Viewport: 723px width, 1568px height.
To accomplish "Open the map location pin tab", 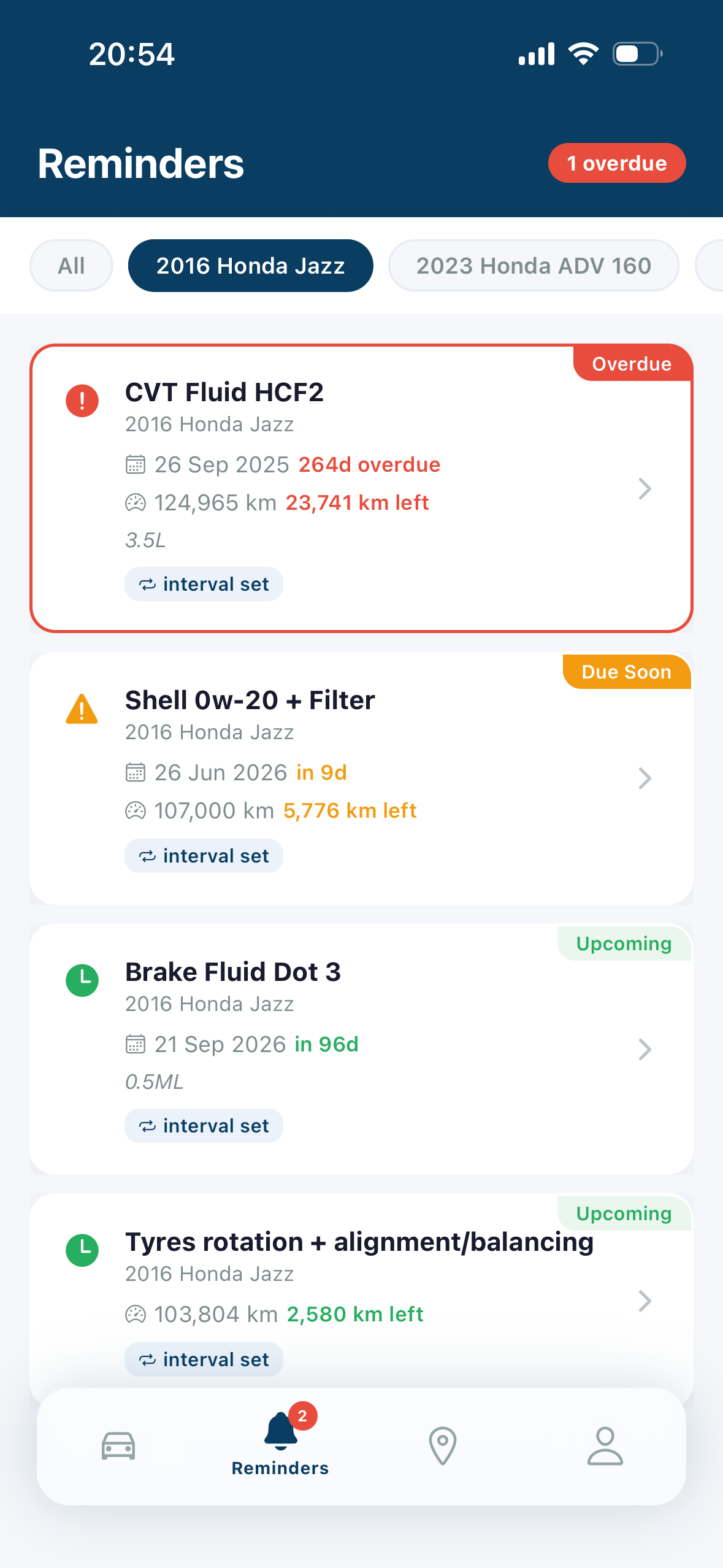I will tap(443, 1446).
